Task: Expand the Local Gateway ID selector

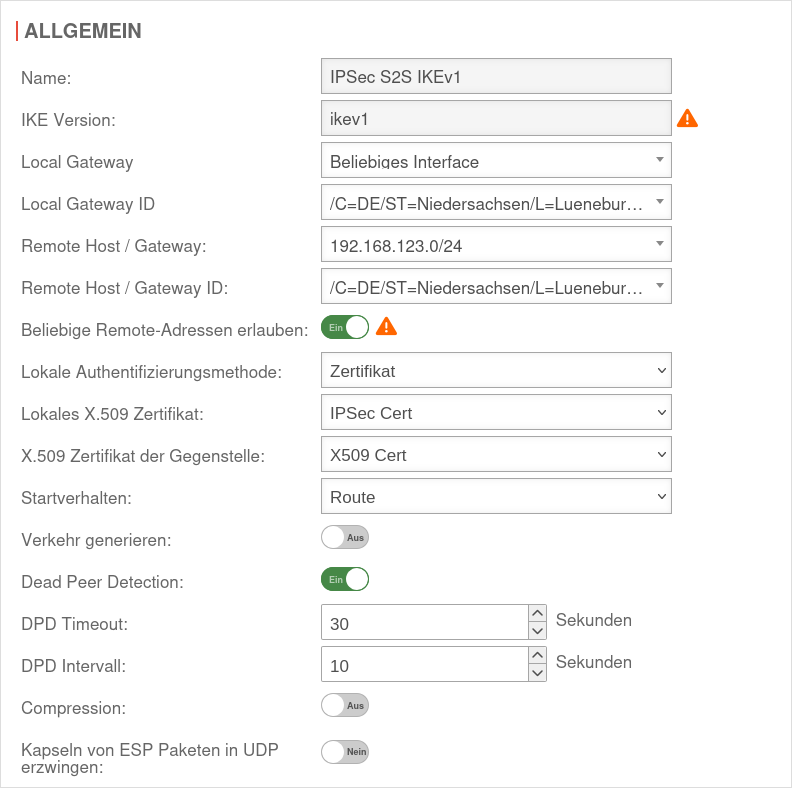Action: tap(496, 203)
